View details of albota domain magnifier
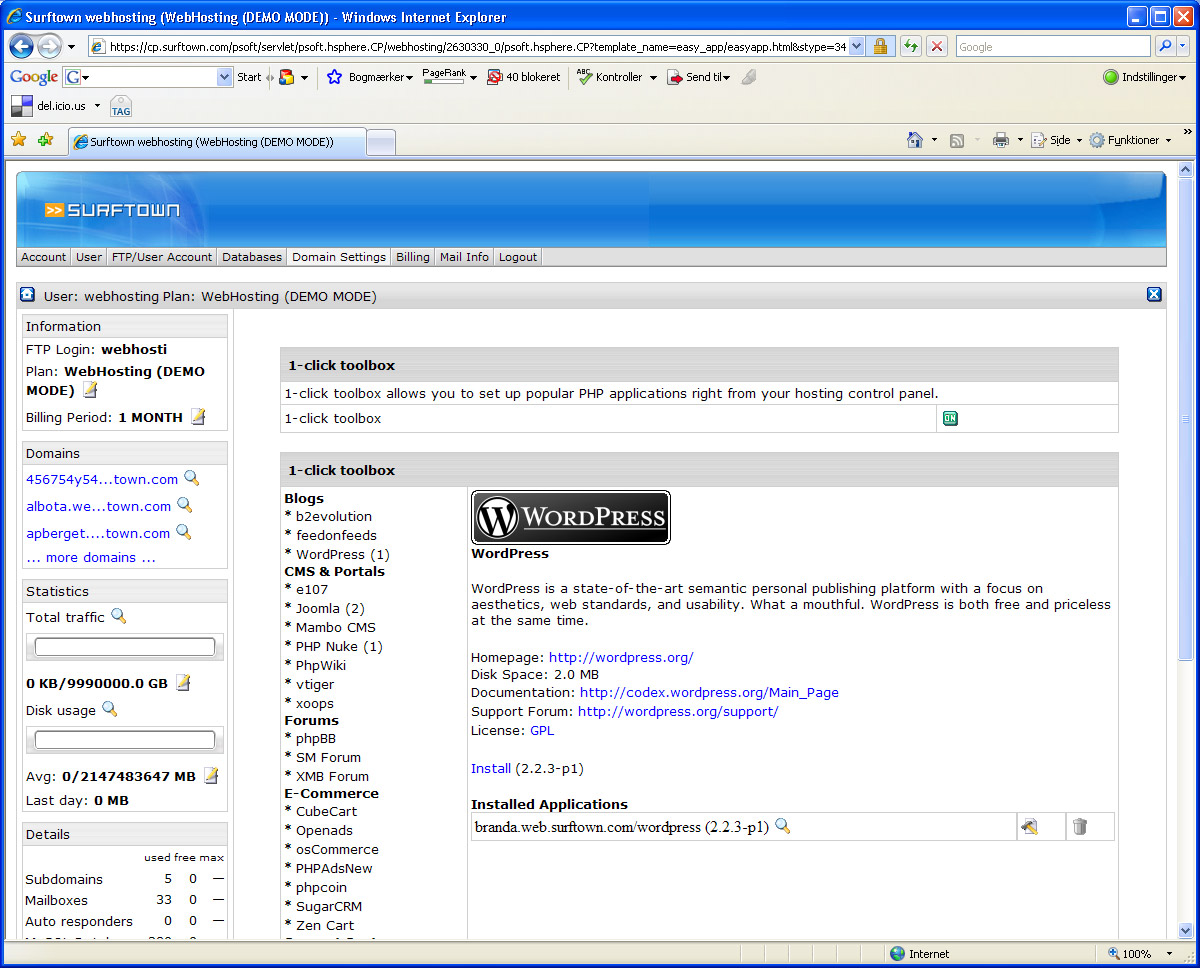This screenshot has width=1200, height=968. click(184, 505)
